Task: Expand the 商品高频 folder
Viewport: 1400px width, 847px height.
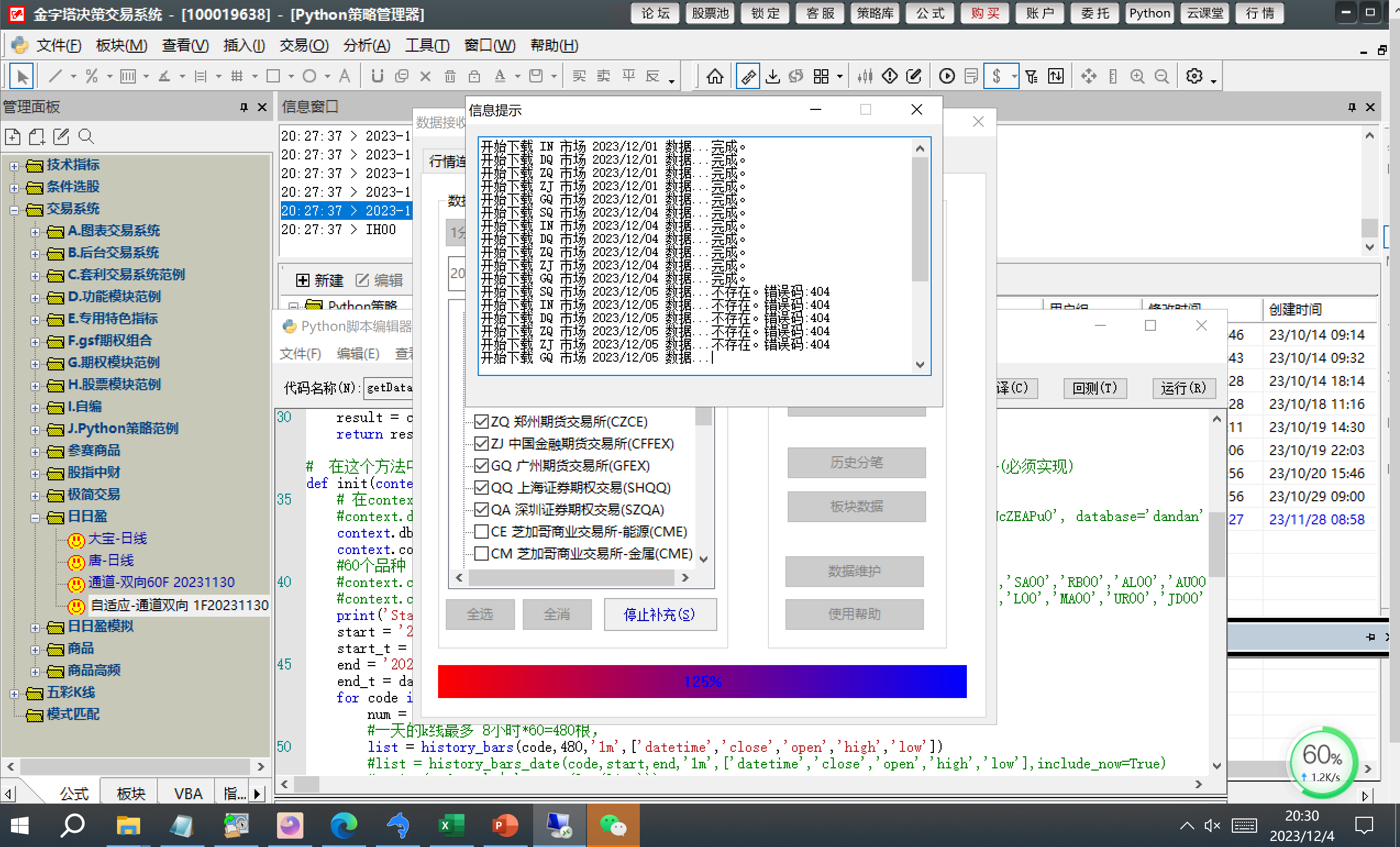Action: [x=35, y=672]
